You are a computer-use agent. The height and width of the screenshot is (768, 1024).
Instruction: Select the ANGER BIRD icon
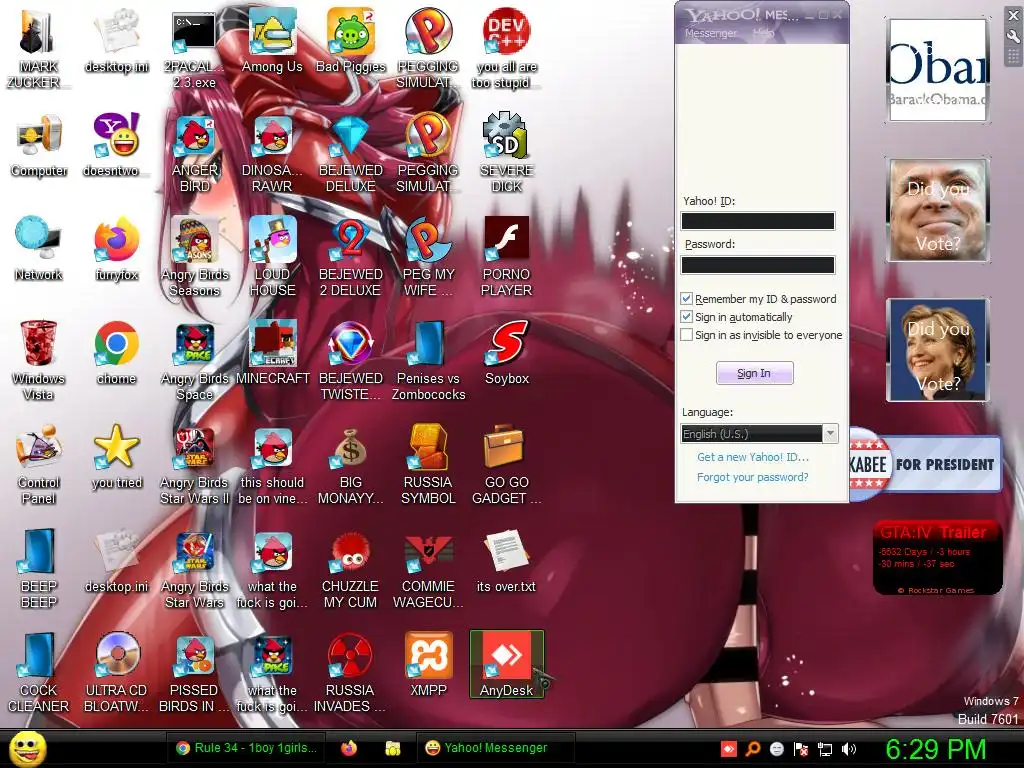pyautogui.click(x=194, y=153)
